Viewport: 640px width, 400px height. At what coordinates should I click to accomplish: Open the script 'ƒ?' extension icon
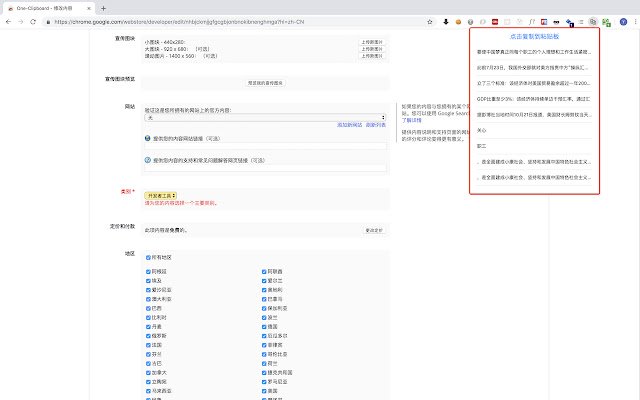[532, 22]
